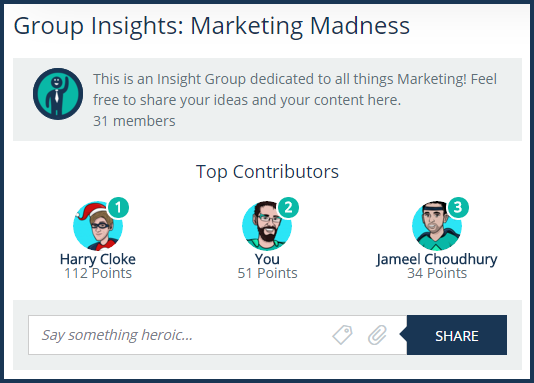Image resolution: width=534 pixels, height=383 pixels.
Task: Click the group avatar with waving figure
Action: pyautogui.click(x=58, y=94)
